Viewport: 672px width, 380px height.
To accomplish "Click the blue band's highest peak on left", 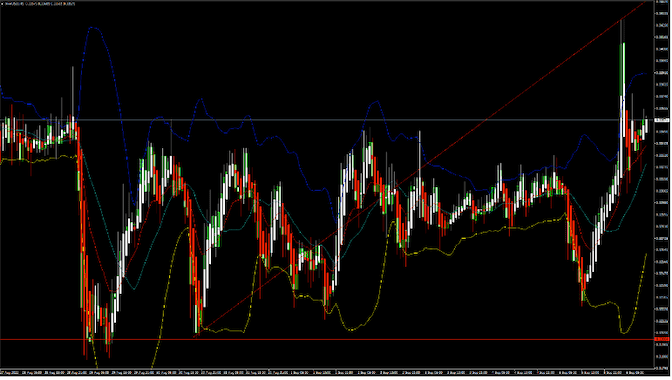I will tap(93, 28).
